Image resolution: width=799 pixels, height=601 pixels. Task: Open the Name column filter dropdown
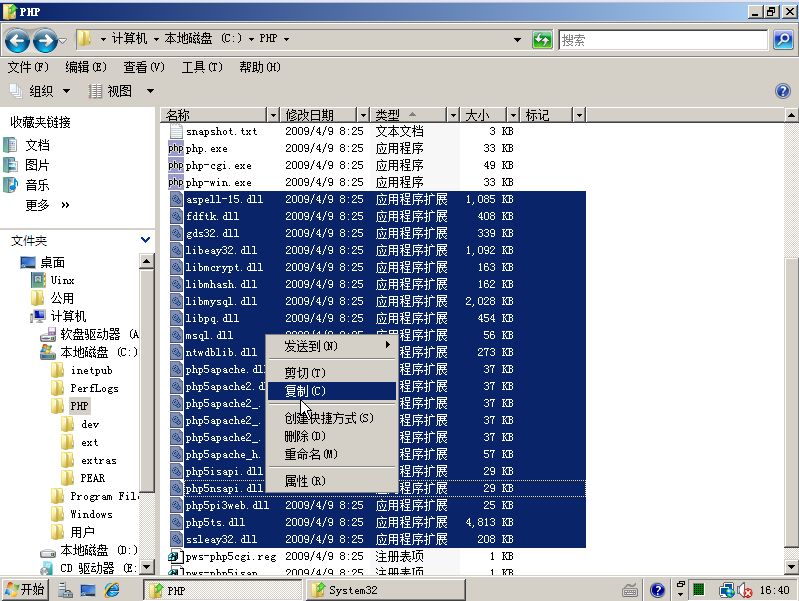pos(273,116)
